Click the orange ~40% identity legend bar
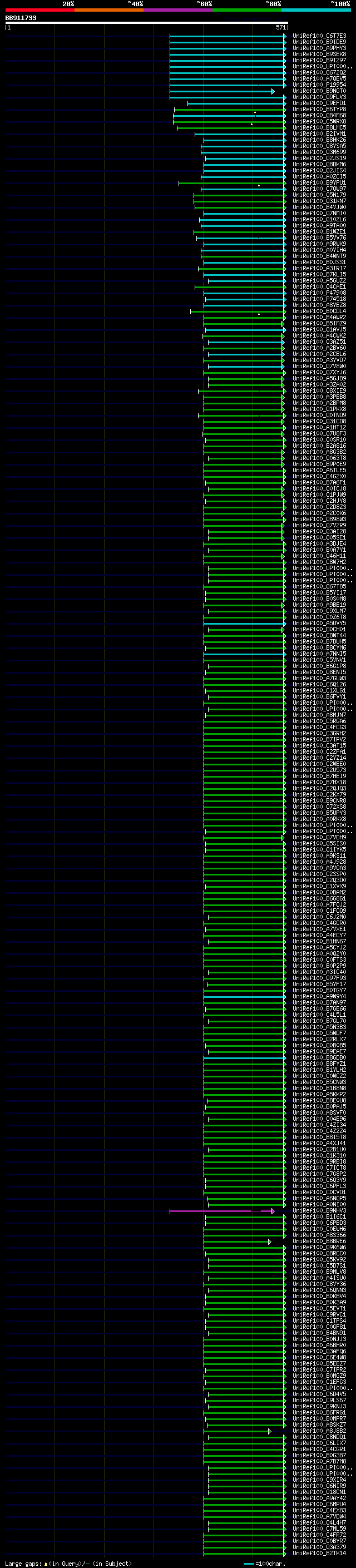 [x=109, y=10]
